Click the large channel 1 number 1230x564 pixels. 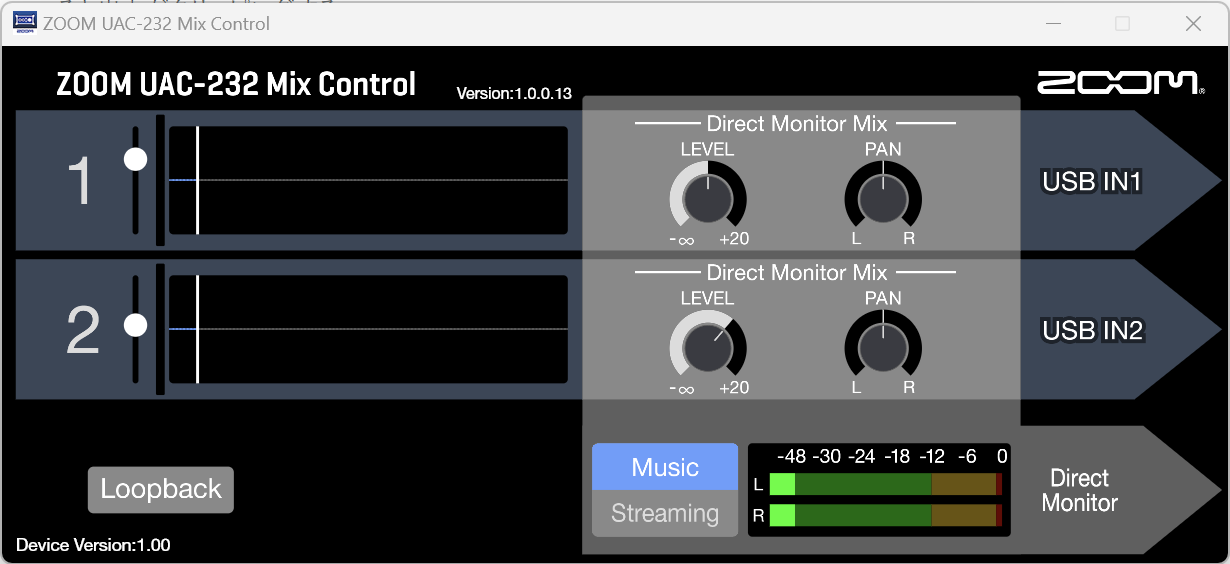coord(82,182)
